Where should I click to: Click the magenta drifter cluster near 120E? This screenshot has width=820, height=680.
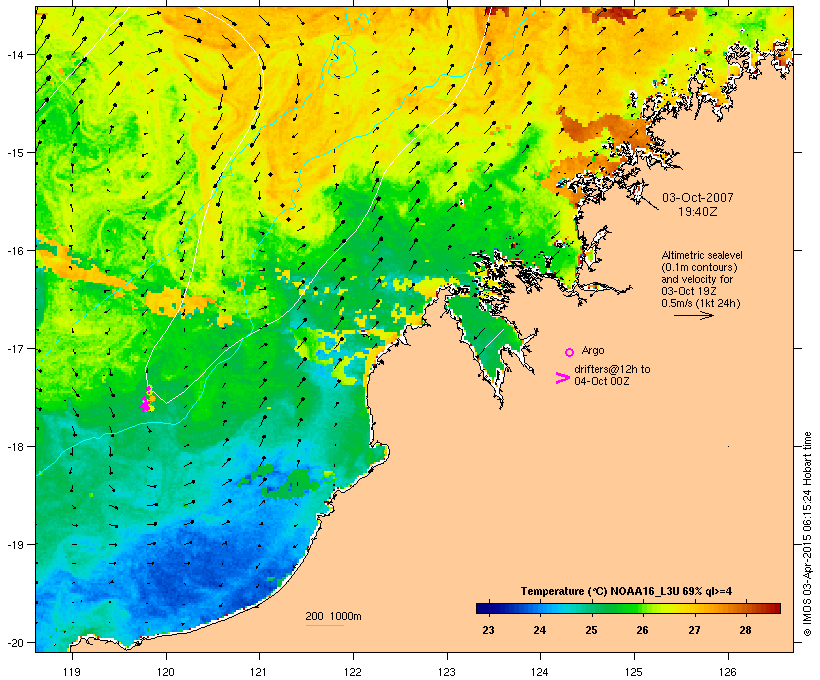tap(147, 400)
